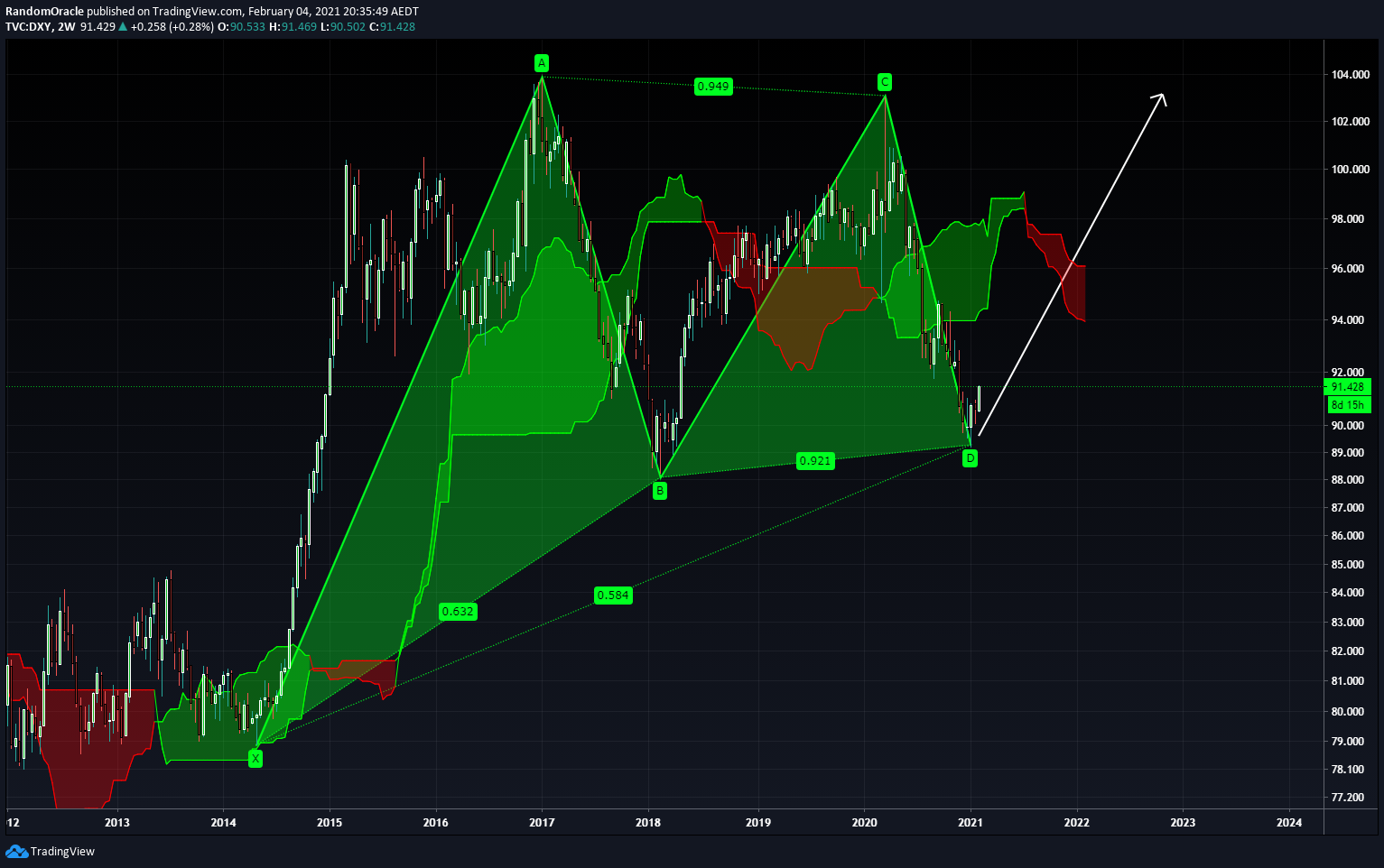1384x868 pixels.
Task: Select harmonic pattern point A label
Action: [x=542, y=62]
